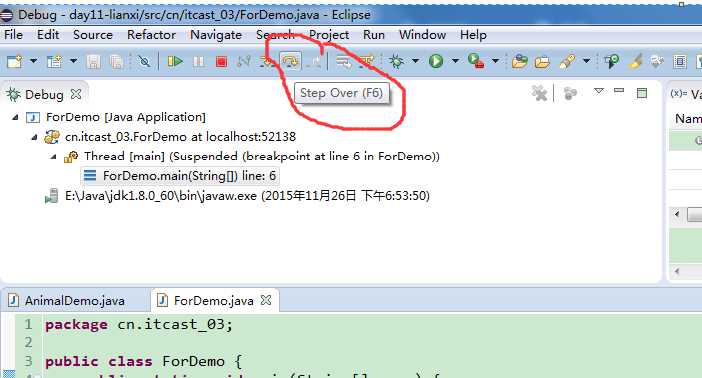Open the New wizard dropdown arrow
This screenshot has height=378, width=702.
33,61
